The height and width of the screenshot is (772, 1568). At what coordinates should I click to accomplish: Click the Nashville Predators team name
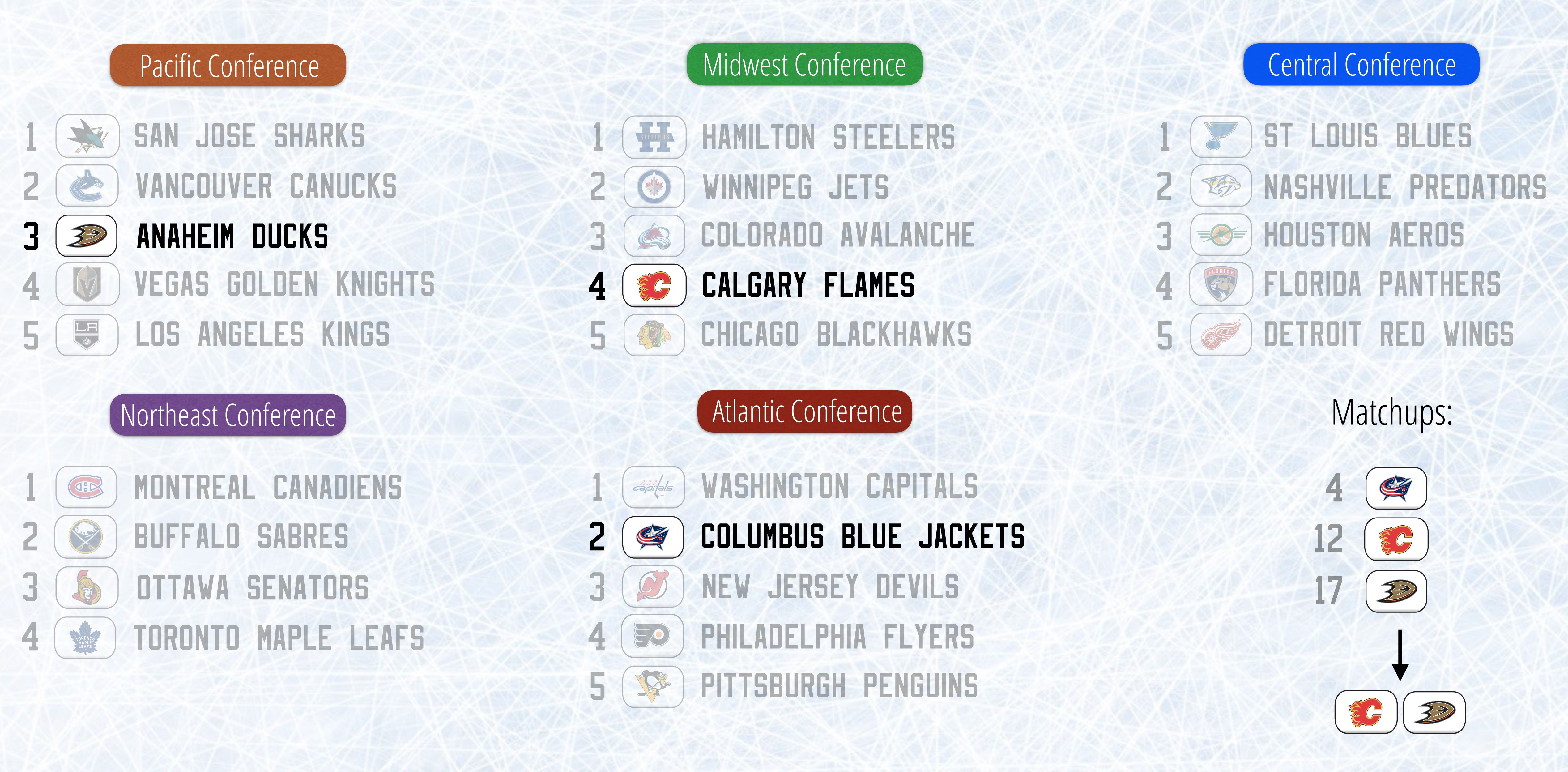[x=1404, y=187]
